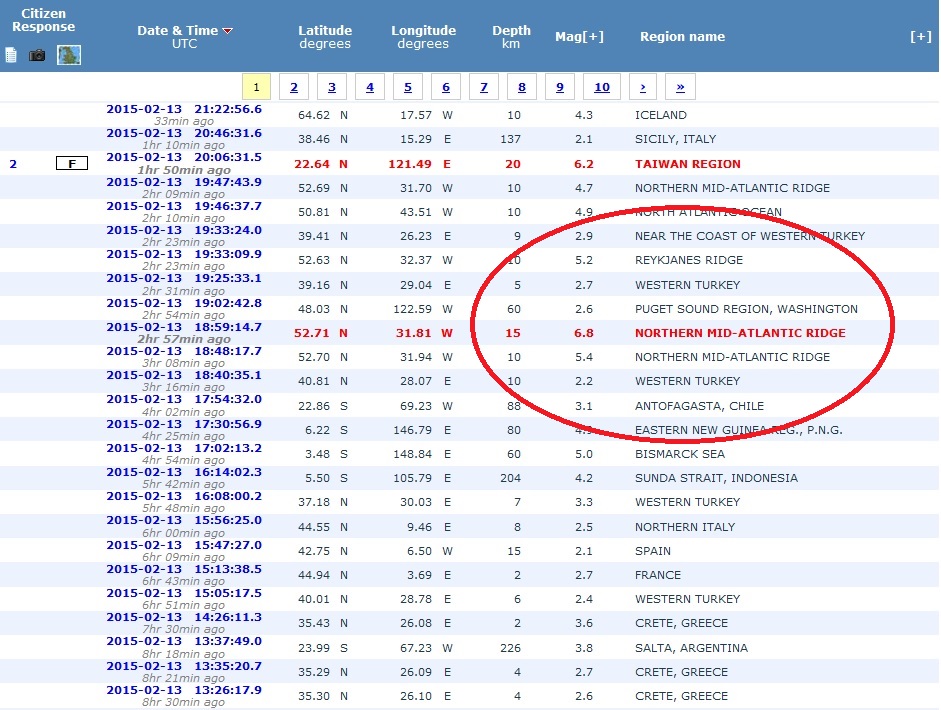Click SICILY, ITALY region name

coord(675,139)
